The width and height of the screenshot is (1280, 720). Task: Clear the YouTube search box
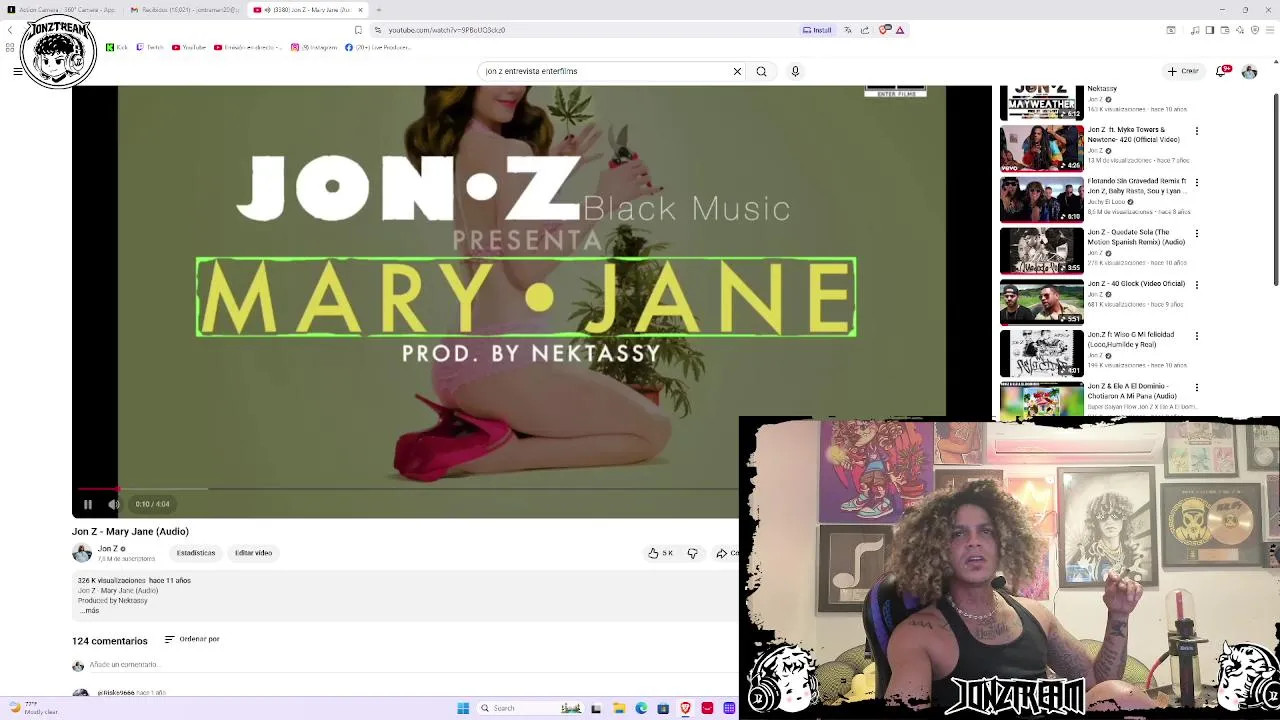[737, 71]
